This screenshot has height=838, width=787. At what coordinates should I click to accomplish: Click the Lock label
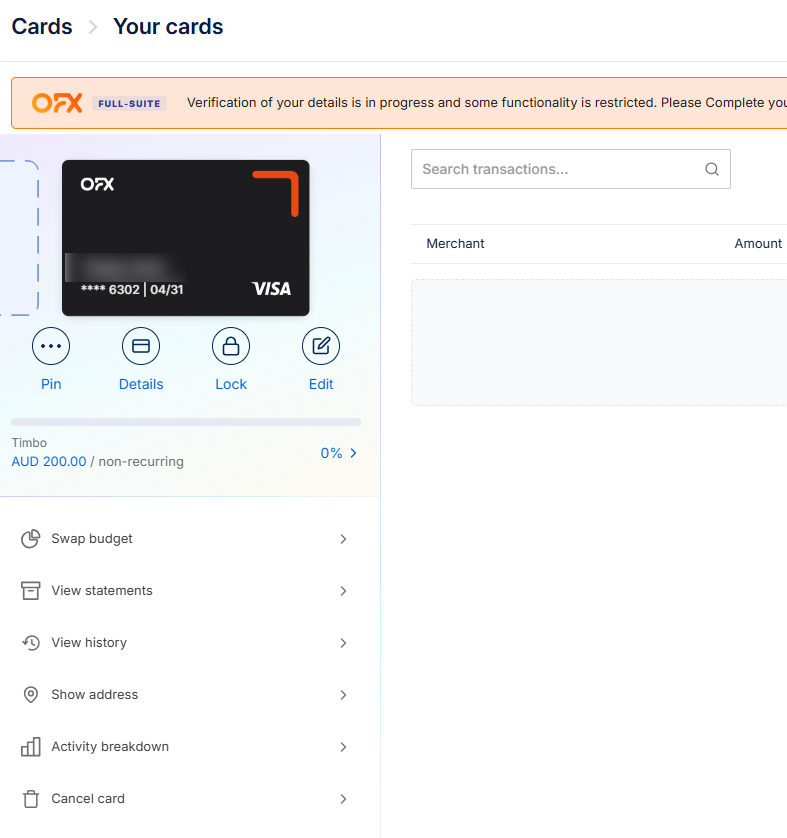click(x=231, y=384)
